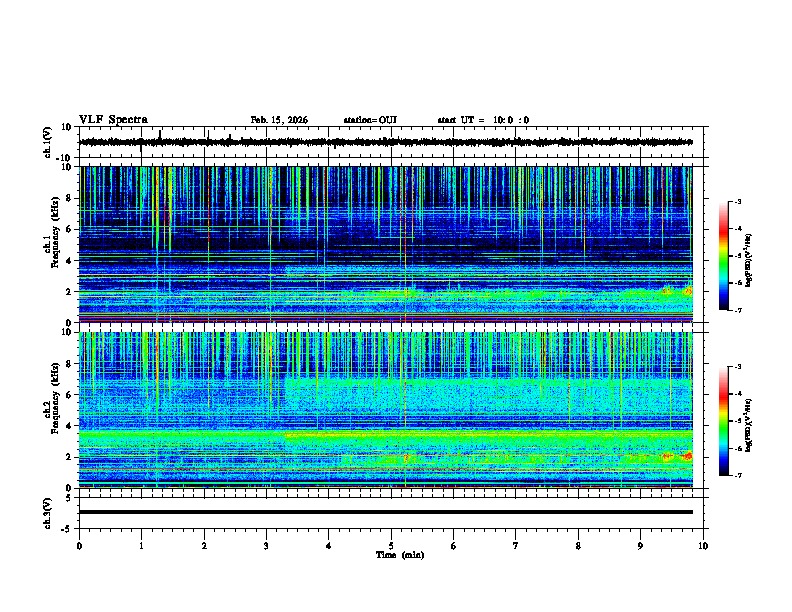Click the log(PSD) label beside ch.2 color scale
792x612 pixels.
click(x=749, y=425)
